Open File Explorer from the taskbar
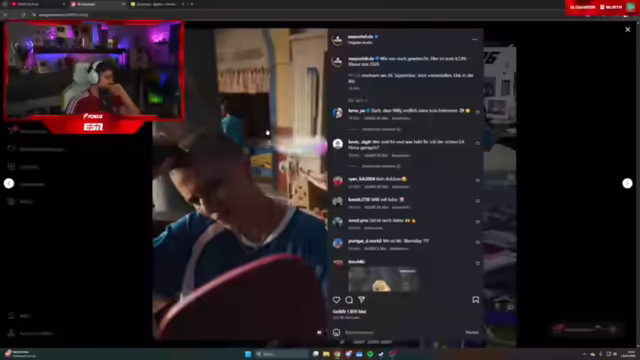 tap(326, 354)
